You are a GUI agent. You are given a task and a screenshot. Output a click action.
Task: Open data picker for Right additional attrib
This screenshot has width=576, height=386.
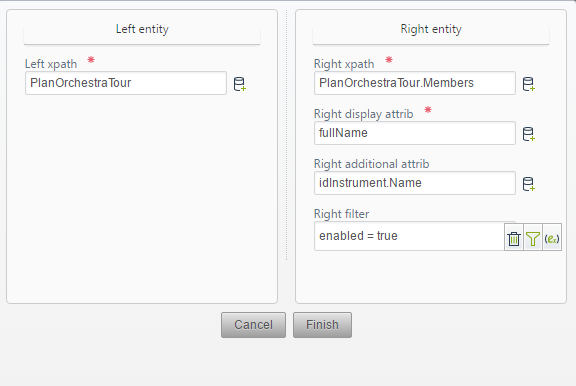click(528, 184)
